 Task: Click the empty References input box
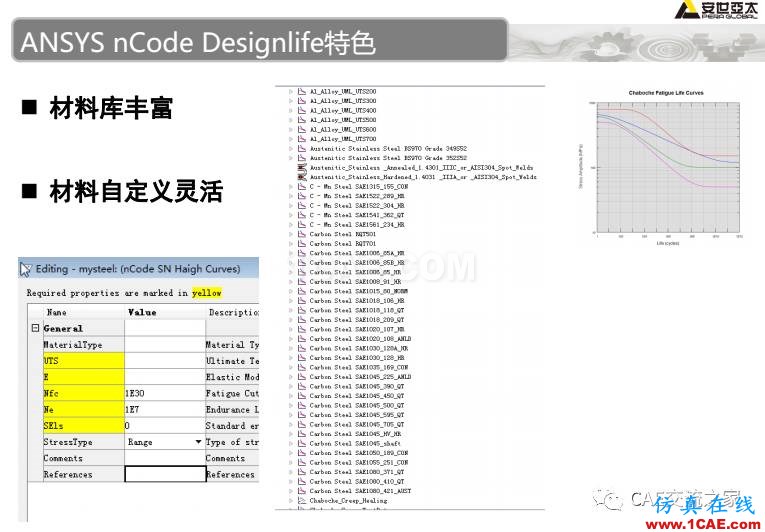click(165, 474)
